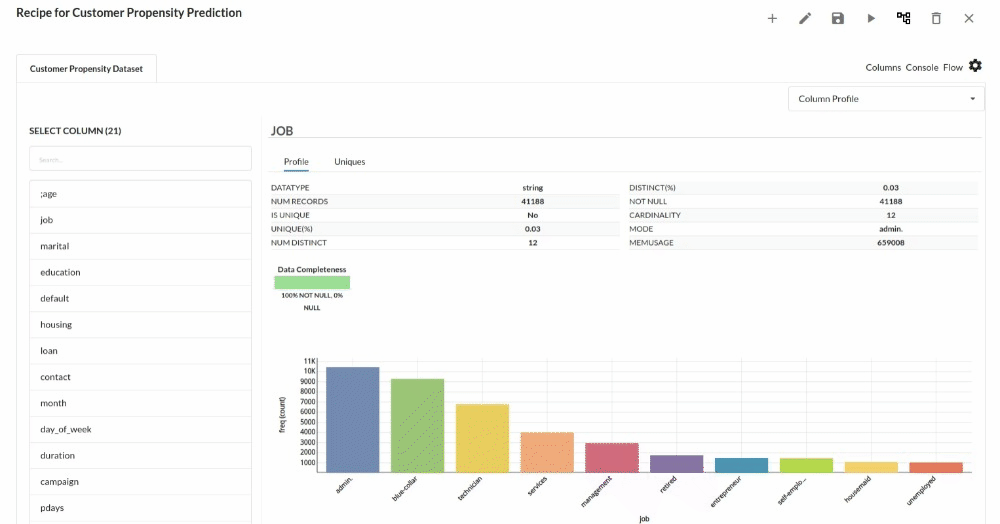Screen dimensions: 1000x524
Task: Open the Console link
Action: (922, 68)
